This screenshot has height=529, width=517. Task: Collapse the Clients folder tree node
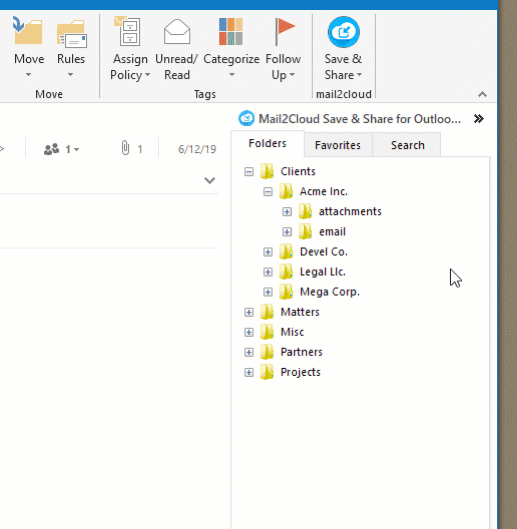coord(249,172)
